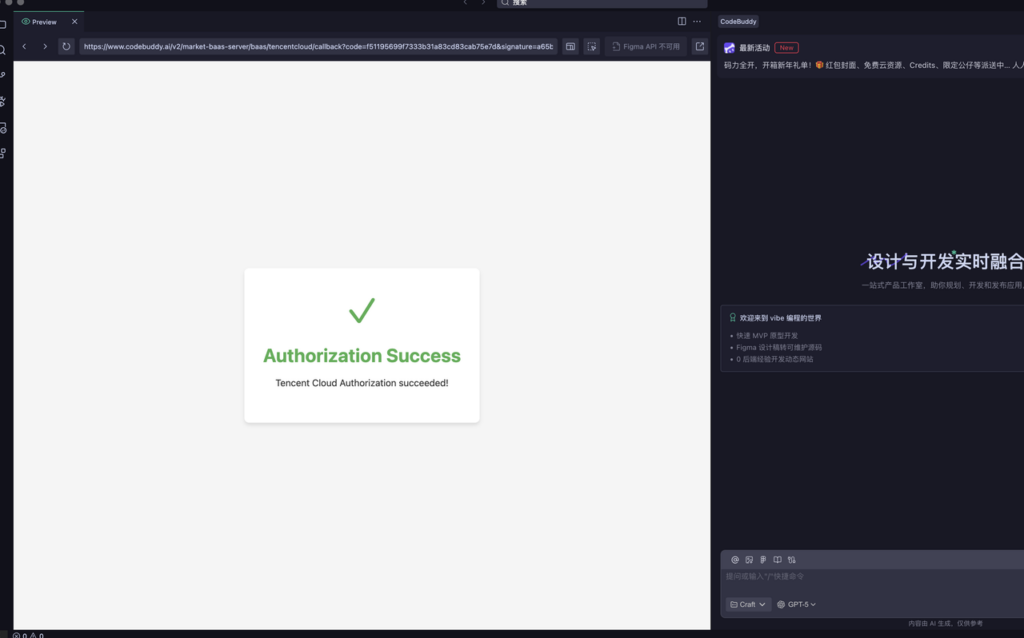Open the Extensions view in activity bar

coord(4,153)
